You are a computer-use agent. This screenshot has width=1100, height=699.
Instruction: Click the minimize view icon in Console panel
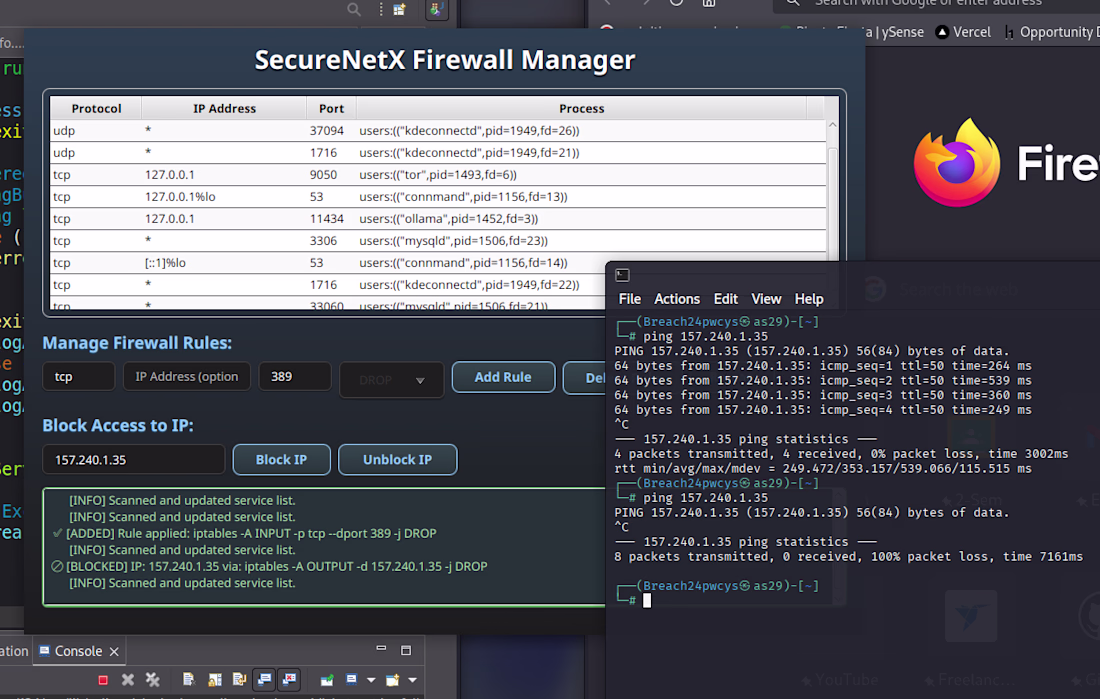click(x=381, y=649)
